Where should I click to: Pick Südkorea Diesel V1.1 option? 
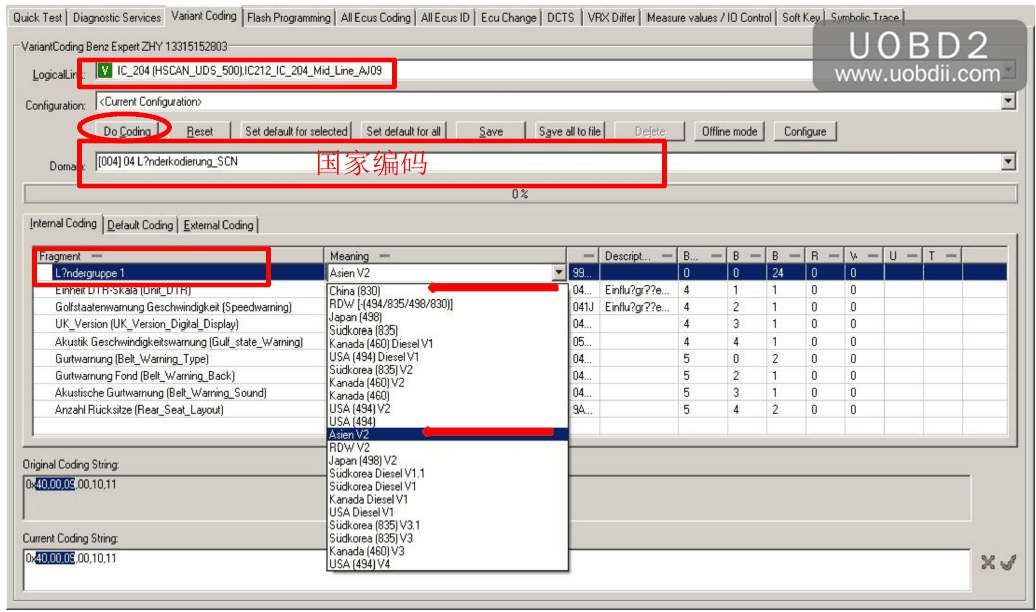tap(447, 473)
